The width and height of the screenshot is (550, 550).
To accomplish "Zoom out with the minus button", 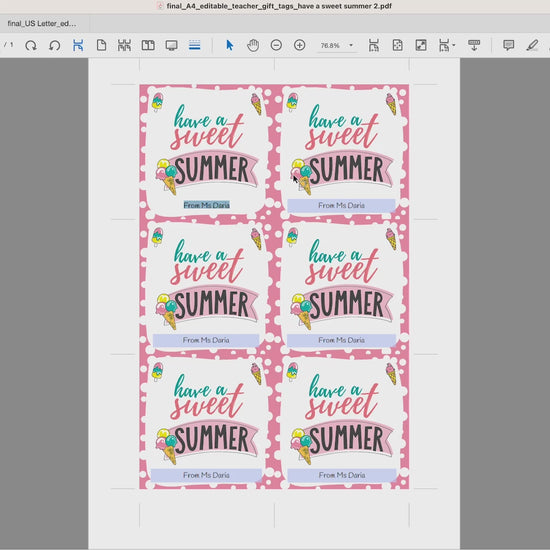I will [x=276, y=45].
